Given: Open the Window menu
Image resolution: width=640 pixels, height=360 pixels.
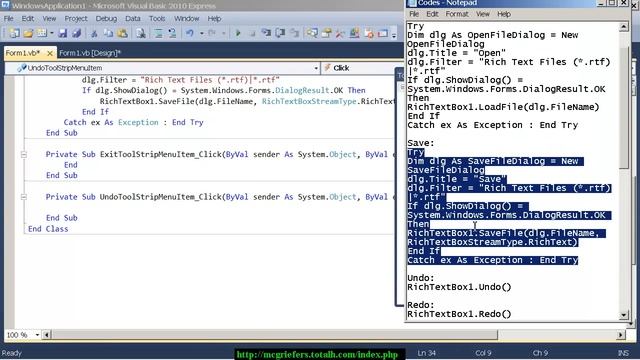Looking at the screenshot, I should (x=187, y=19).
